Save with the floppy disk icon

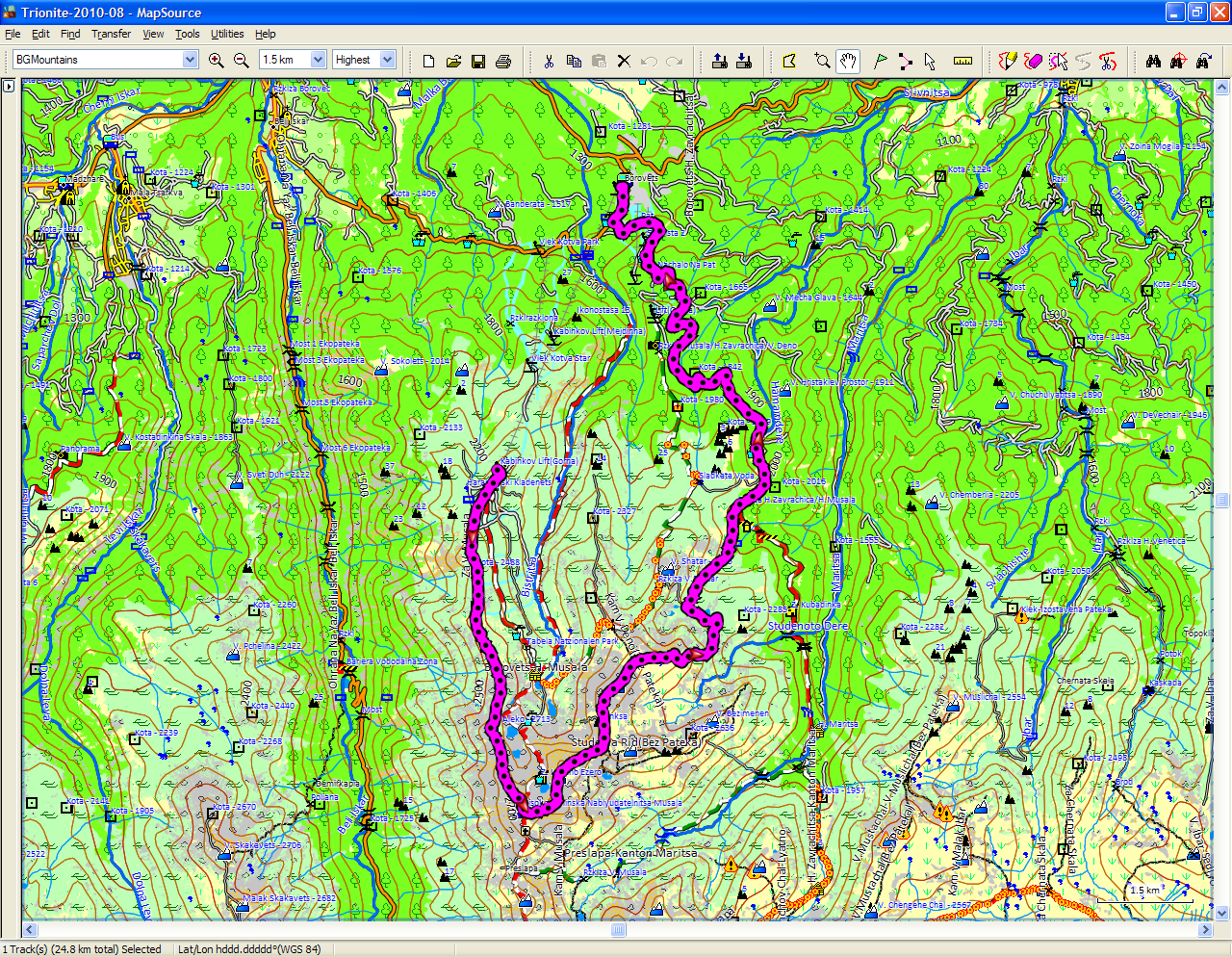point(478,61)
